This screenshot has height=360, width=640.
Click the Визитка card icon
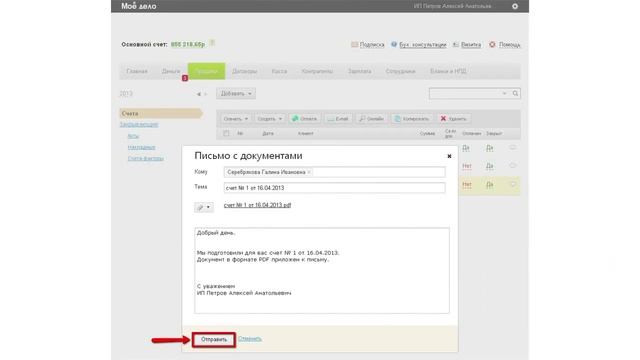click(456, 44)
